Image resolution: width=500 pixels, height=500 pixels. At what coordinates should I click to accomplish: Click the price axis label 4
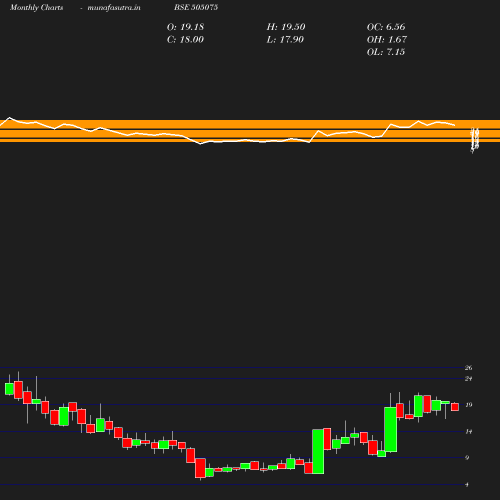coord(467,484)
